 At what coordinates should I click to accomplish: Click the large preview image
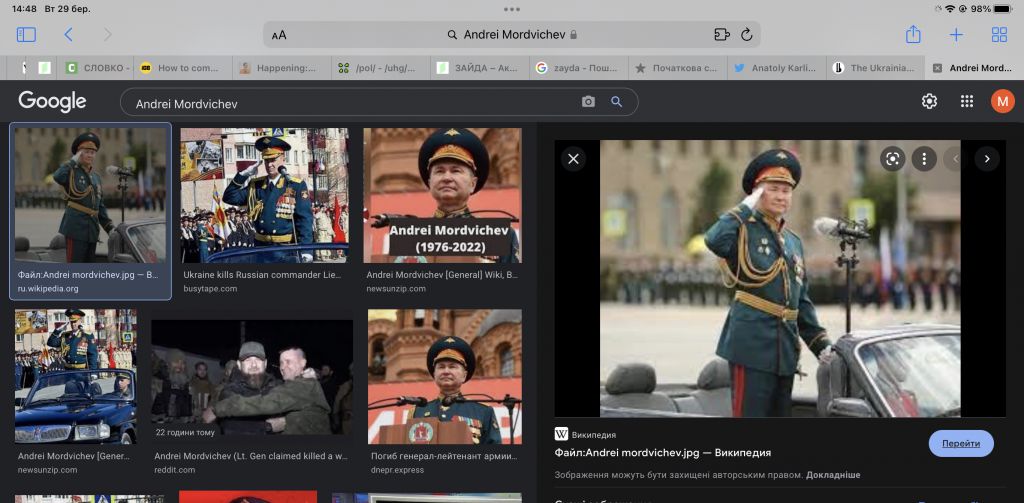click(x=780, y=278)
